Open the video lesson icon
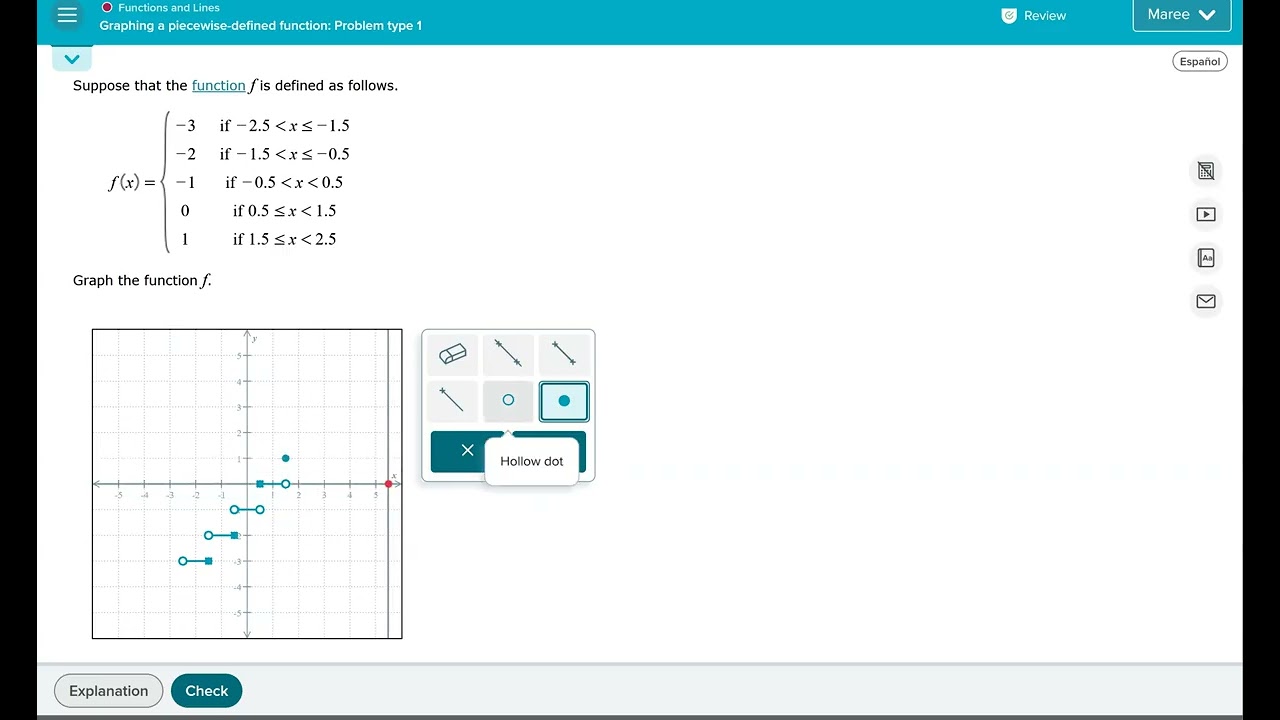The width and height of the screenshot is (1280, 720). [x=1206, y=214]
